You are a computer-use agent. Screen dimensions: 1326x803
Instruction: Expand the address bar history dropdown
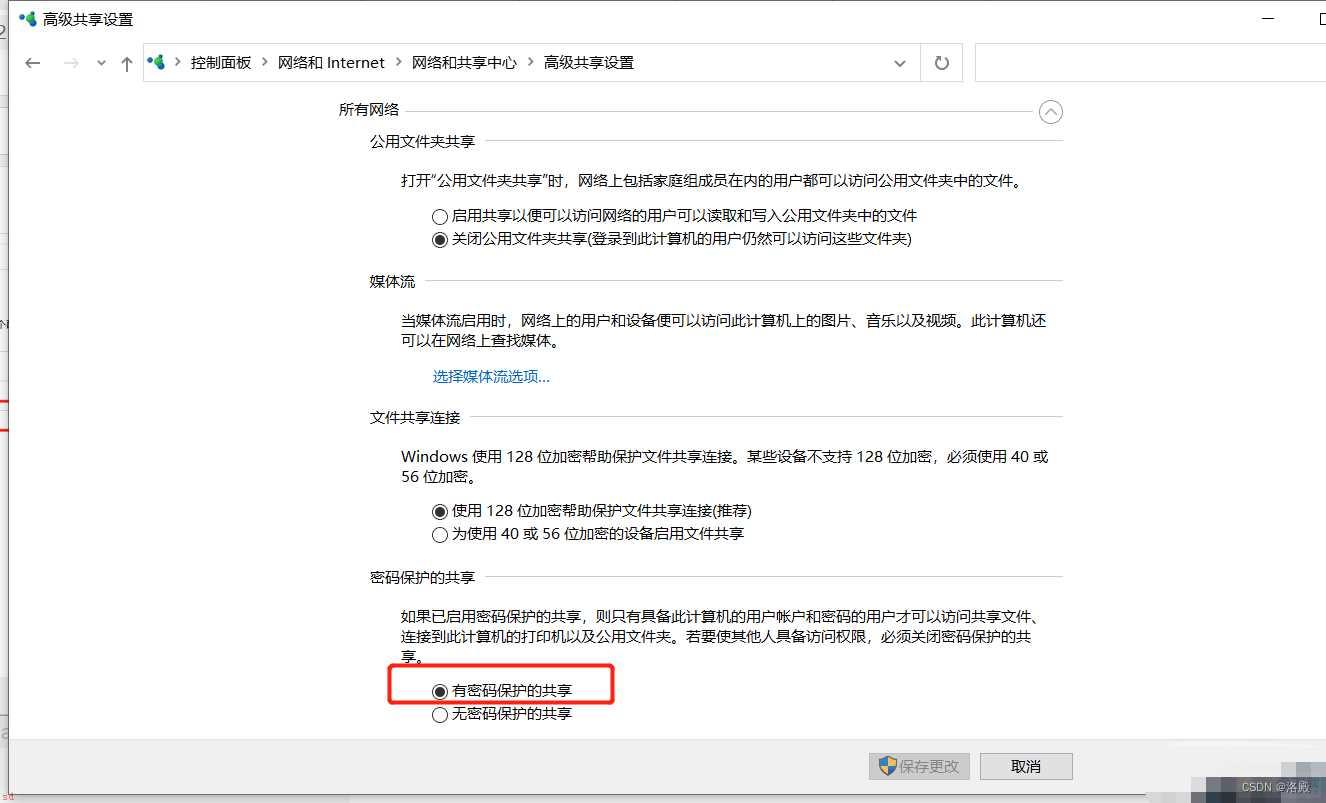click(899, 63)
